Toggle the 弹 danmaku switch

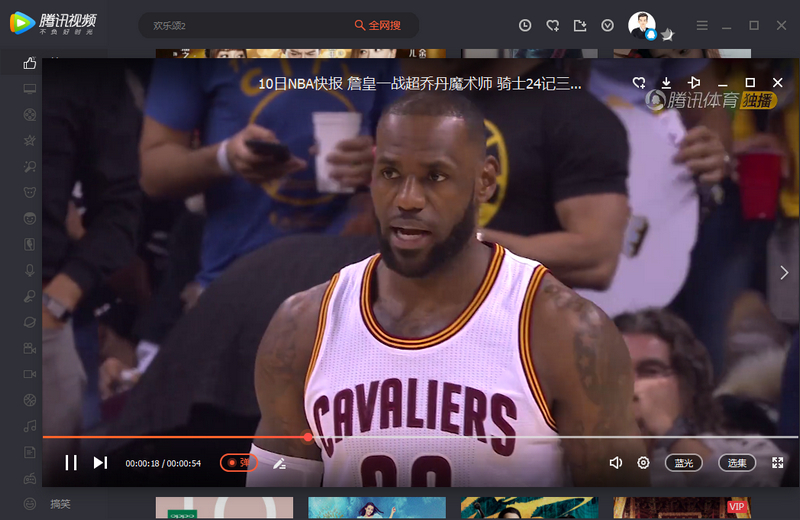pos(239,463)
